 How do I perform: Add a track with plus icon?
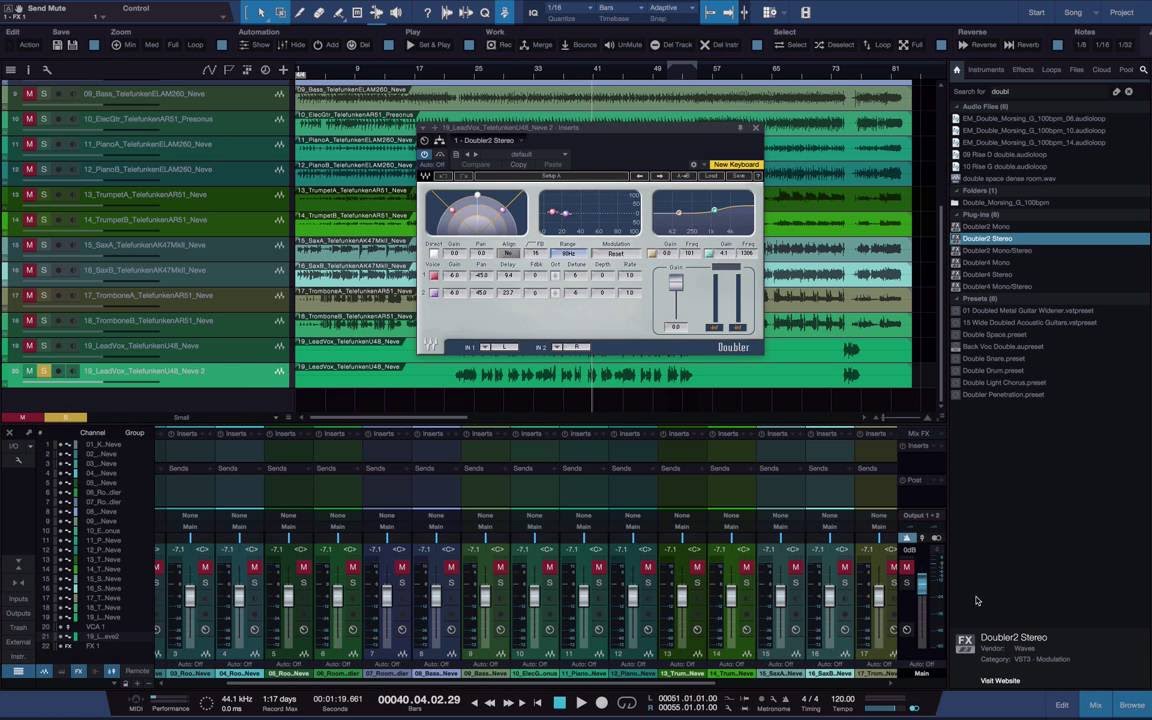tap(283, 70)
